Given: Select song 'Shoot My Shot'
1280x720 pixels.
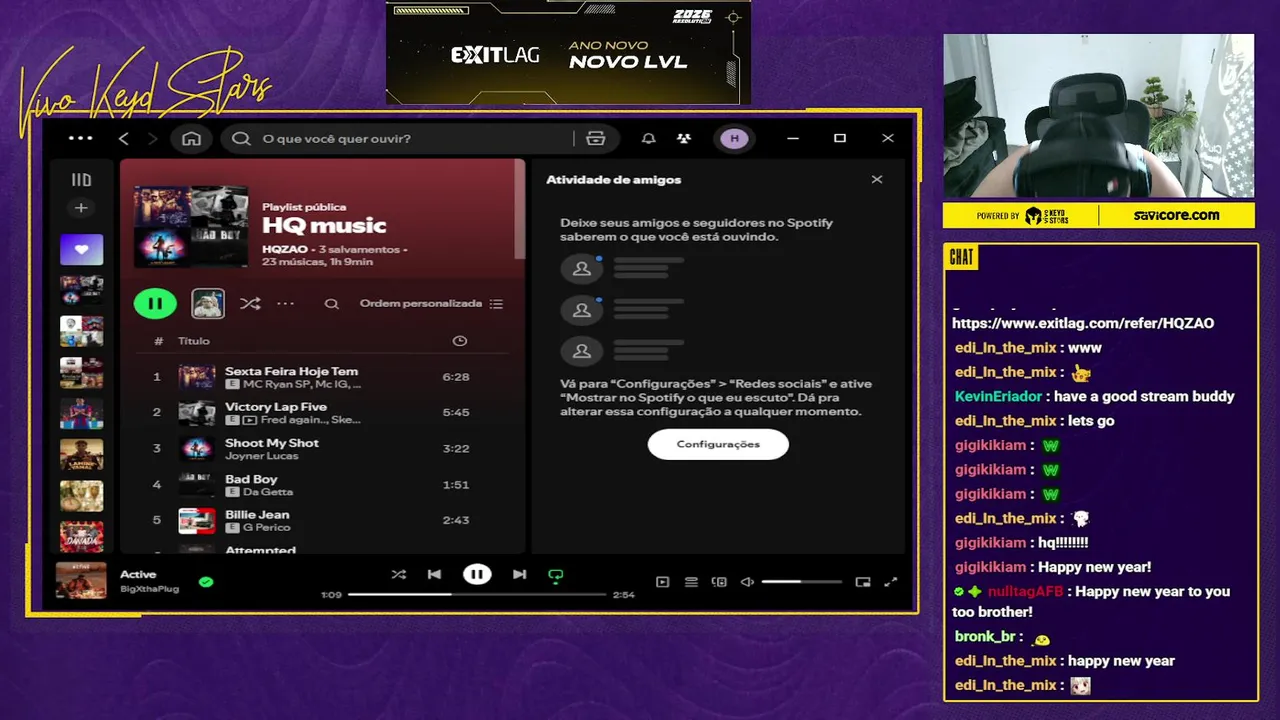Looking at the screenshot, I should [272, 443].
